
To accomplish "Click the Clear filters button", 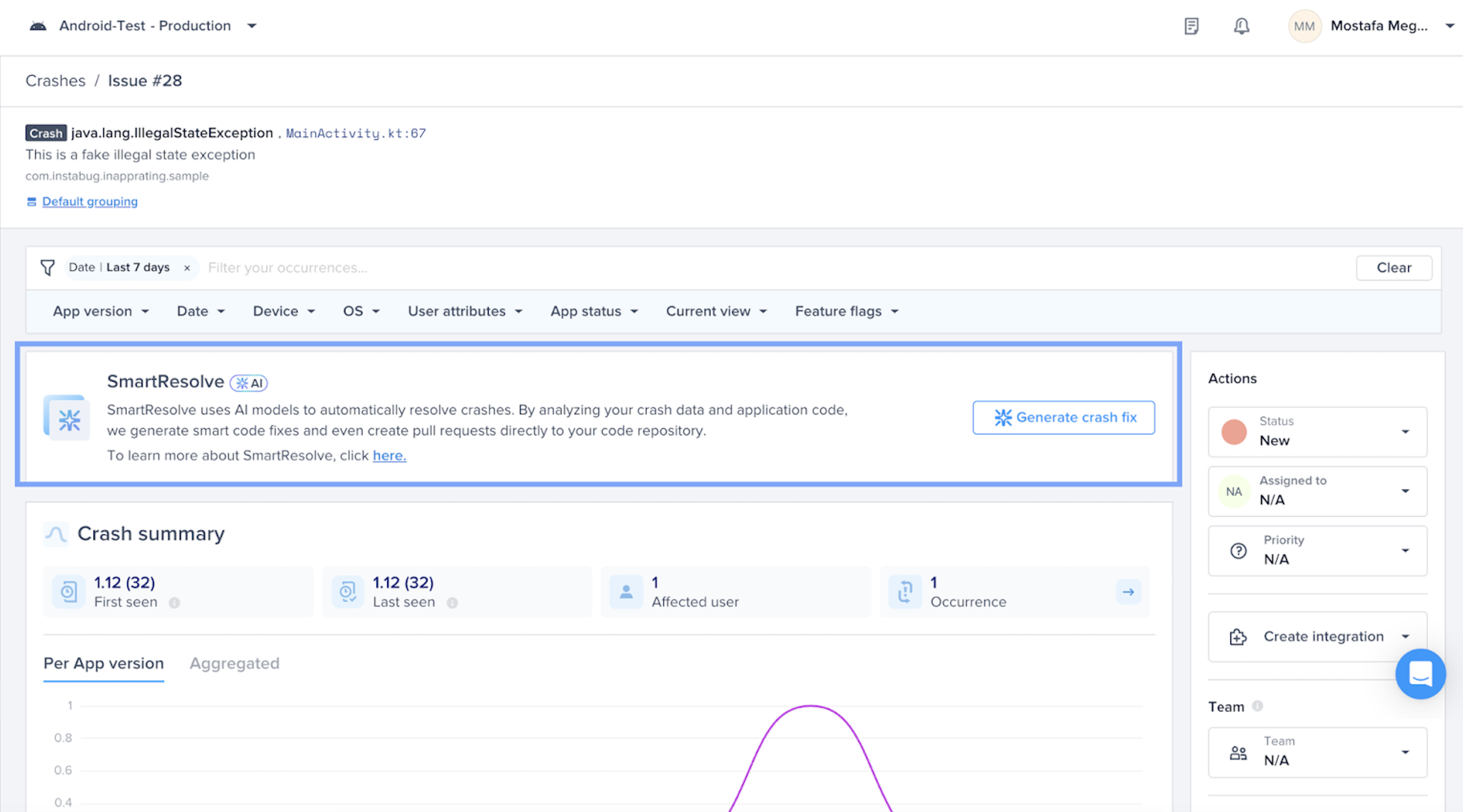I will coord(1394,267).
